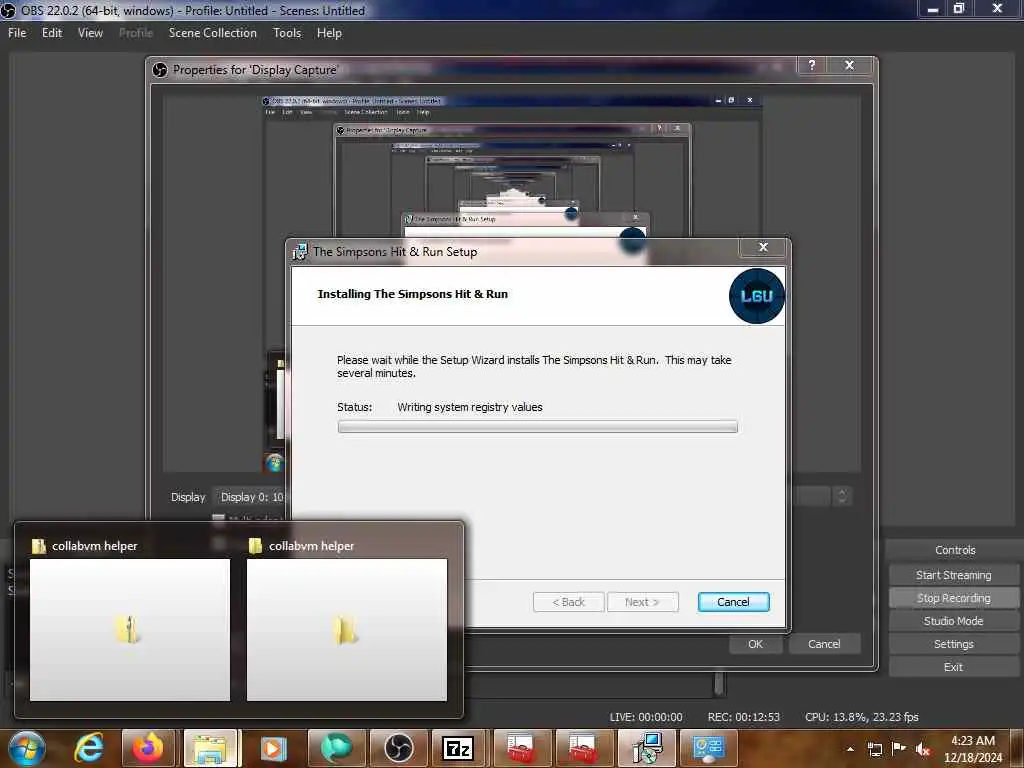Click Stop Recording in Controls

[x=953, y=598]
